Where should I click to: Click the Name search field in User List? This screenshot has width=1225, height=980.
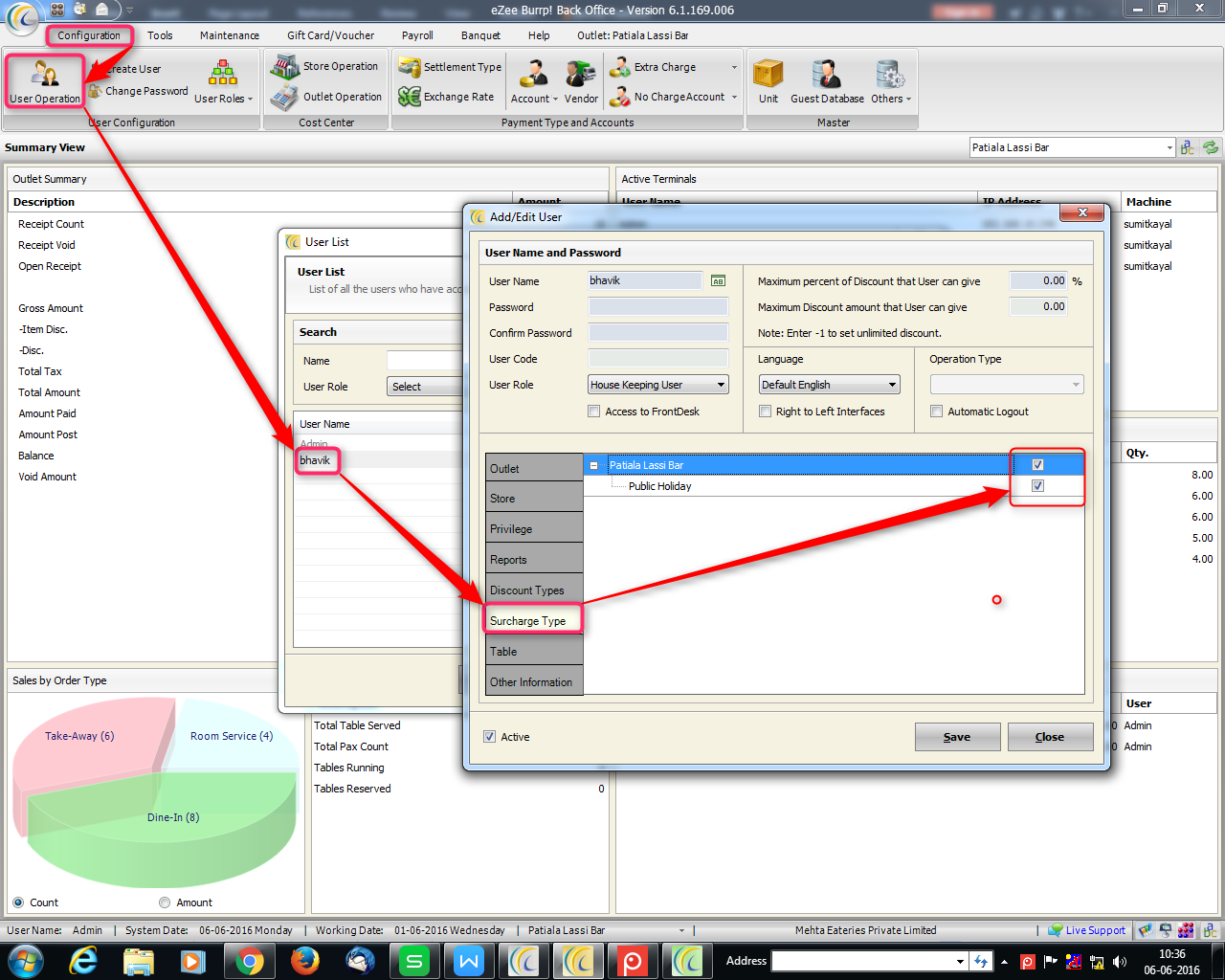[x=426, y=361]
